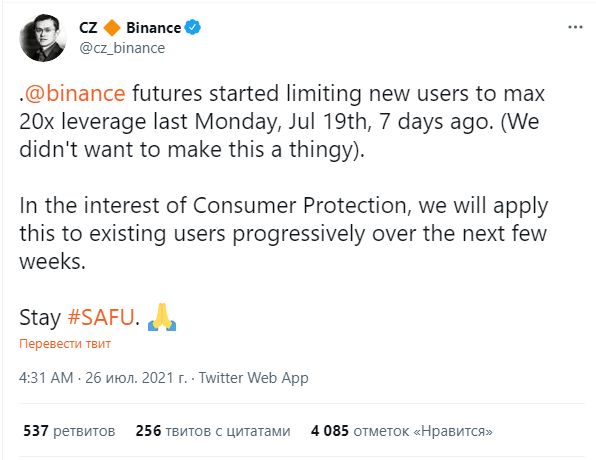The width and height of the screenshot is (596, 460).
Task: Open the Twitter Web App source link
Action: coord(254,378)
